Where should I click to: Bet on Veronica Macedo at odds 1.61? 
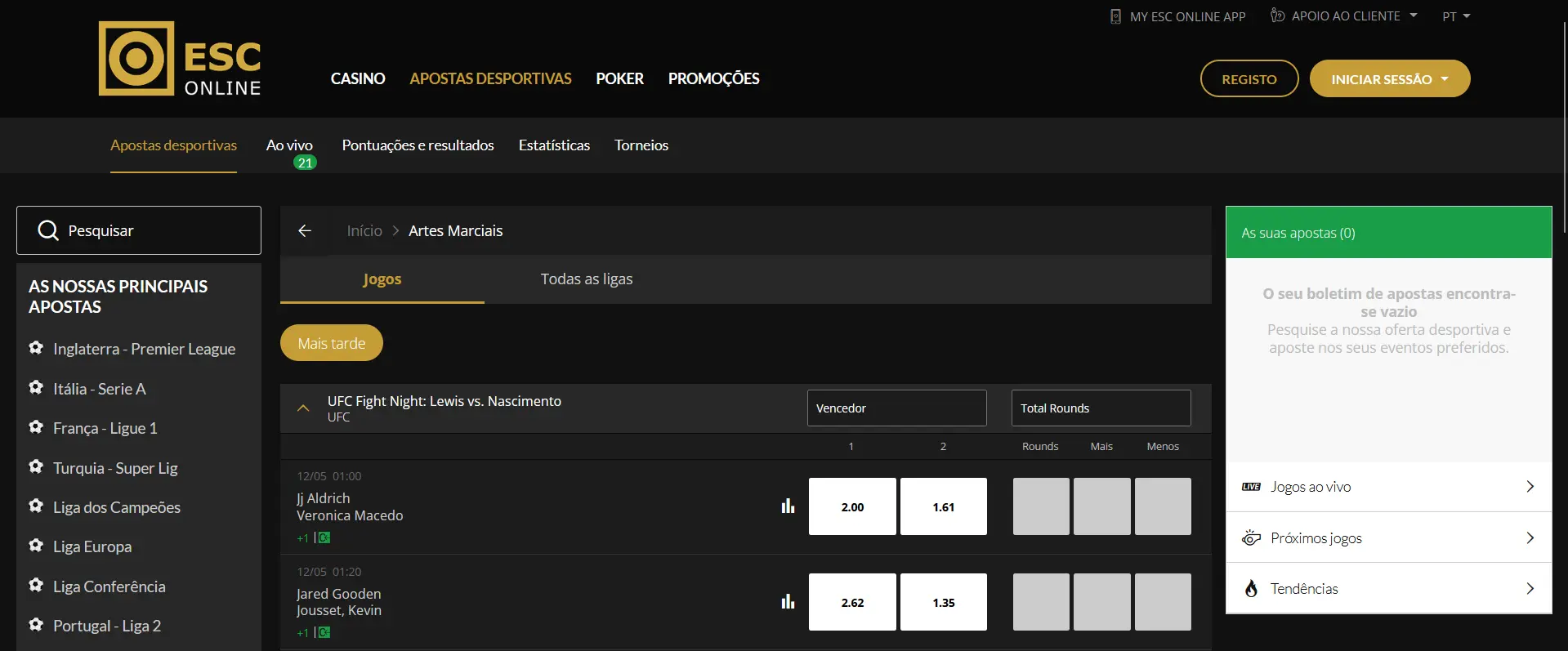pos(944,506)
